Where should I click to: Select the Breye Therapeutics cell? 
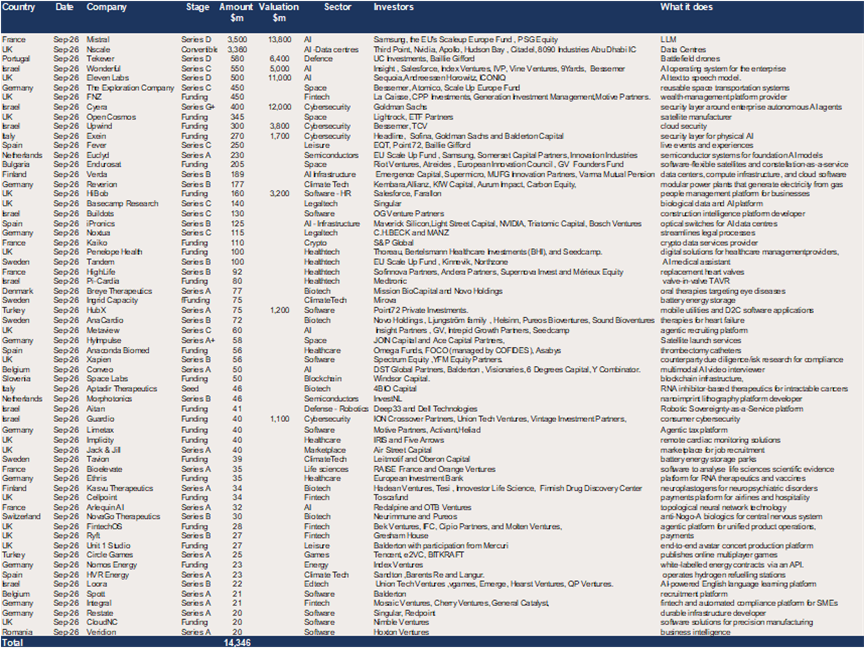tap(119, 291)
